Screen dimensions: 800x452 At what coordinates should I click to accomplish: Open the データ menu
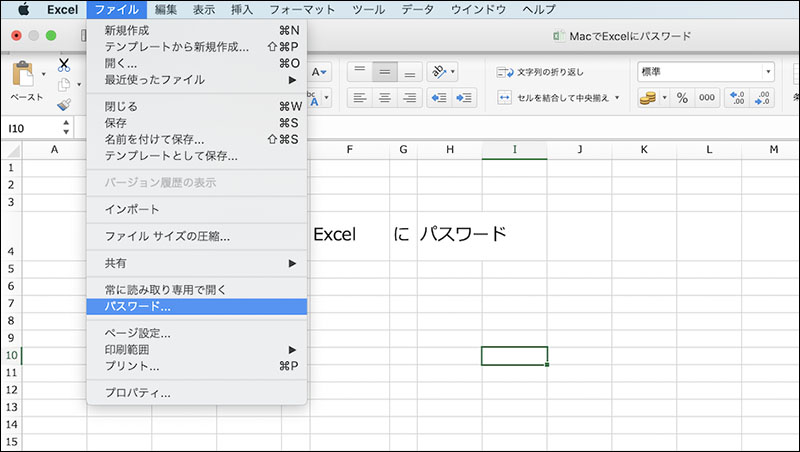pyautogui.click(x=417, y=9)
